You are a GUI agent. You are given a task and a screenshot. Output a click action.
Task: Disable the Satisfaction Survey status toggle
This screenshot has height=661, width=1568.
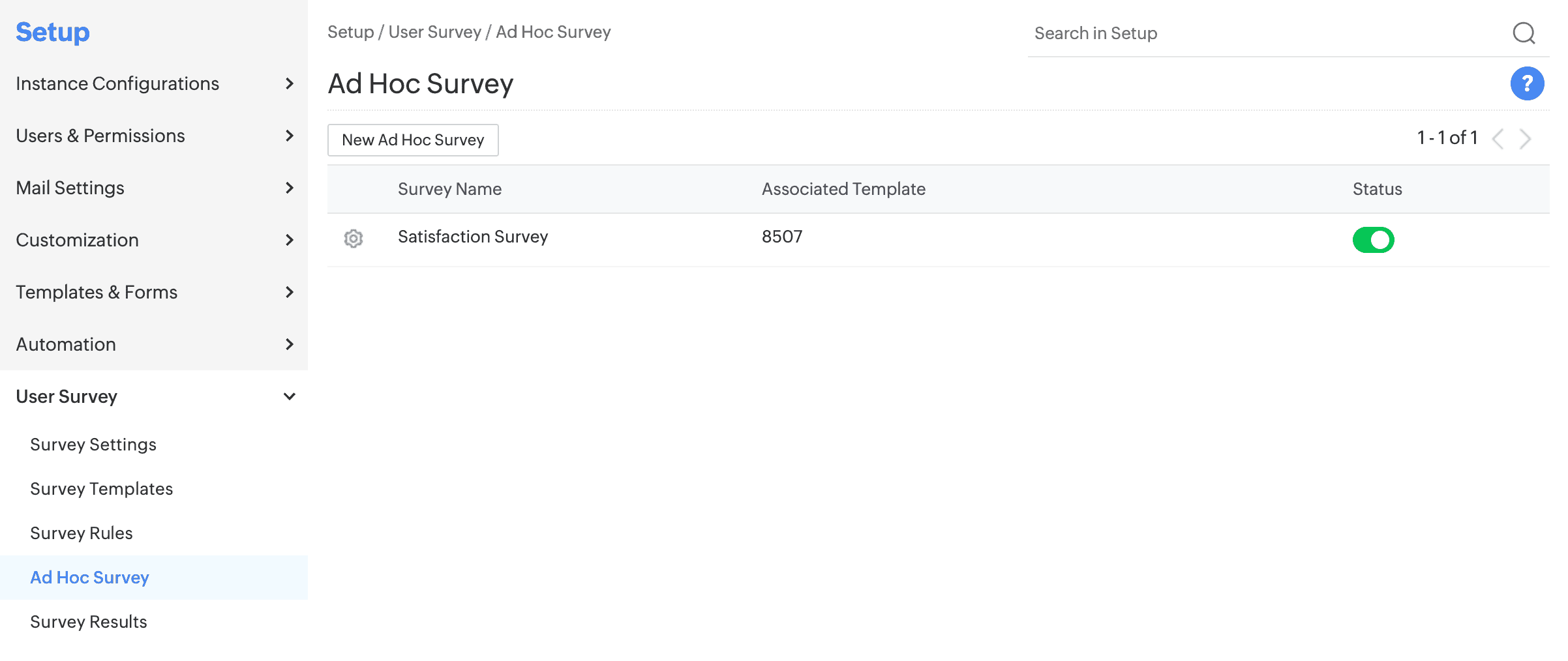(1373, 240)
